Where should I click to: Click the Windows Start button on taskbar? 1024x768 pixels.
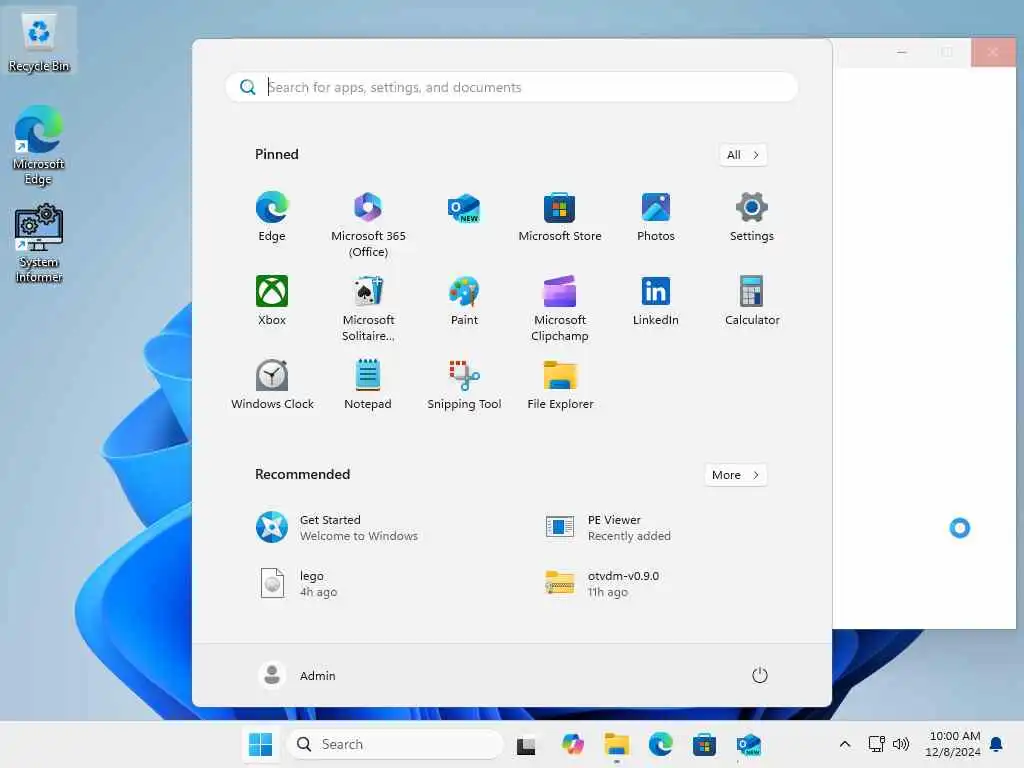(x=261, y=744)
